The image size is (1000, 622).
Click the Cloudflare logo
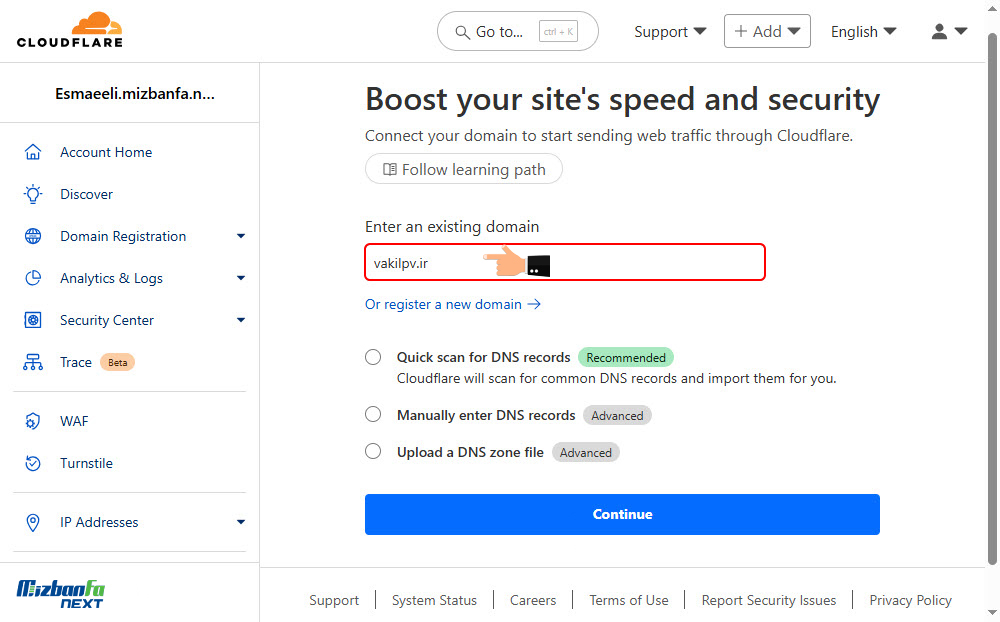pyautogui.click(x=70, y=30)
